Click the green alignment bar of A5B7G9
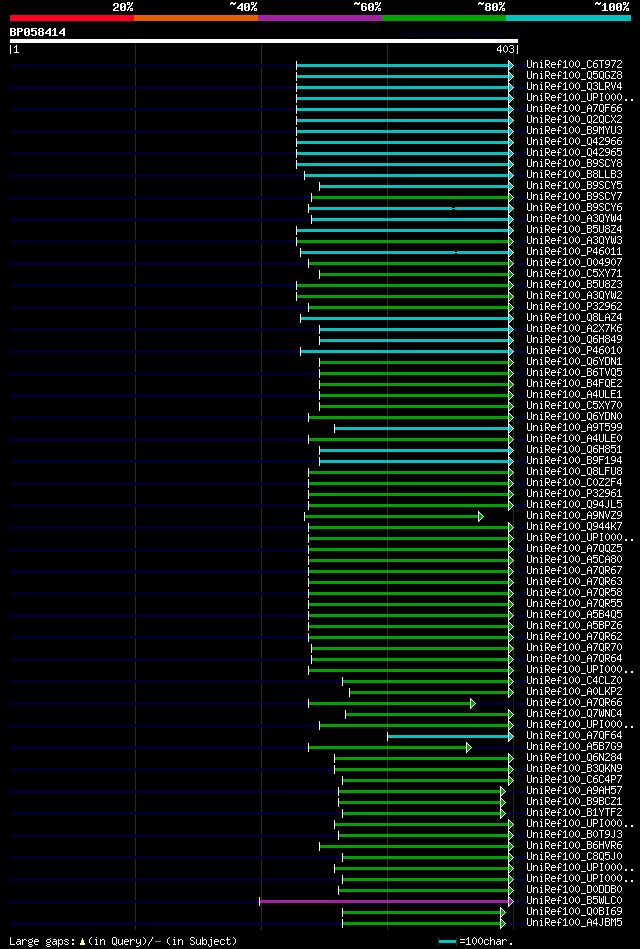The image size is (640, 949). 390,747
